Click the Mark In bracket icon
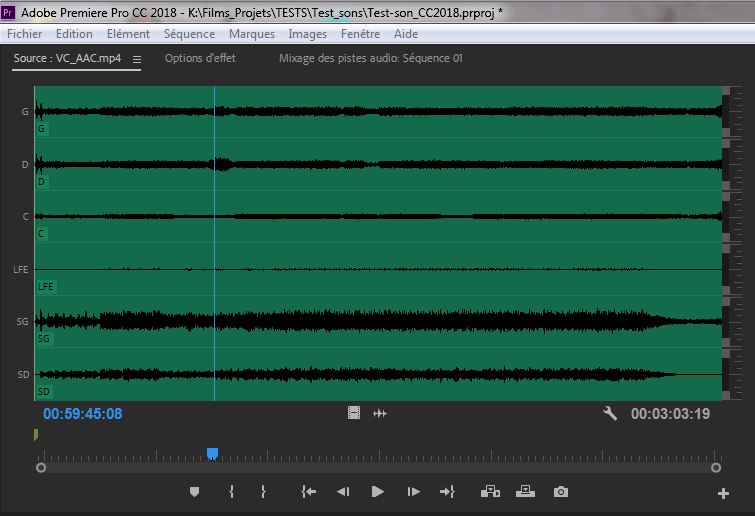This screenshot has height=516, width=755. (231, 491)
